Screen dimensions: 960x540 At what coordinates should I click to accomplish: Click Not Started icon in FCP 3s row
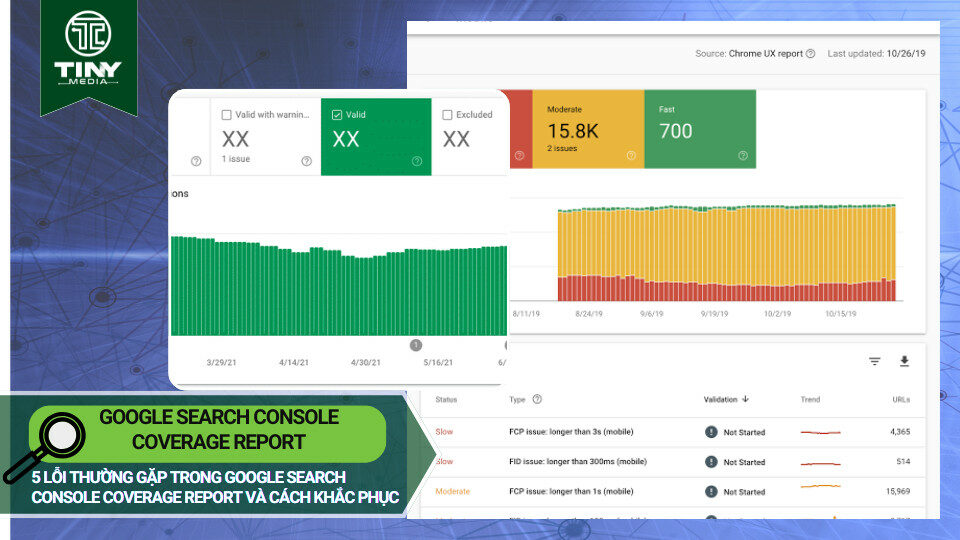click(x=711, y=432)
